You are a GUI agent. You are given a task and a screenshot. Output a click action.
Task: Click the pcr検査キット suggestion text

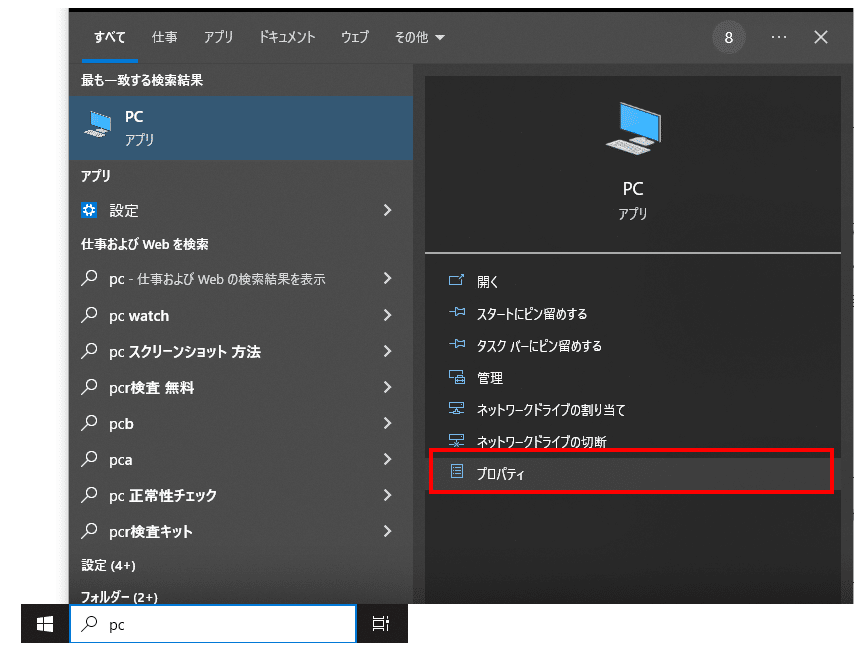click(151, 532)
